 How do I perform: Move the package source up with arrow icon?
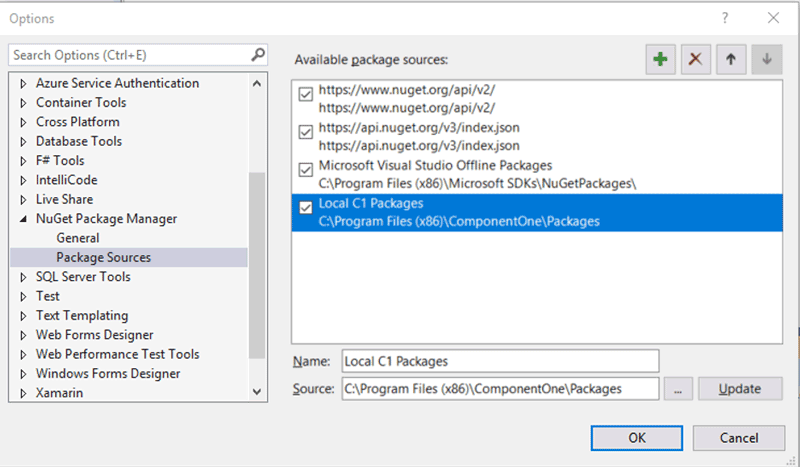[731, 60]
